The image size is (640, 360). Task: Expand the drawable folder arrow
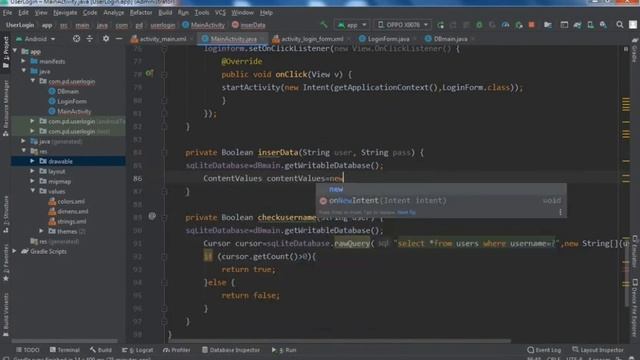pos(32,161)
